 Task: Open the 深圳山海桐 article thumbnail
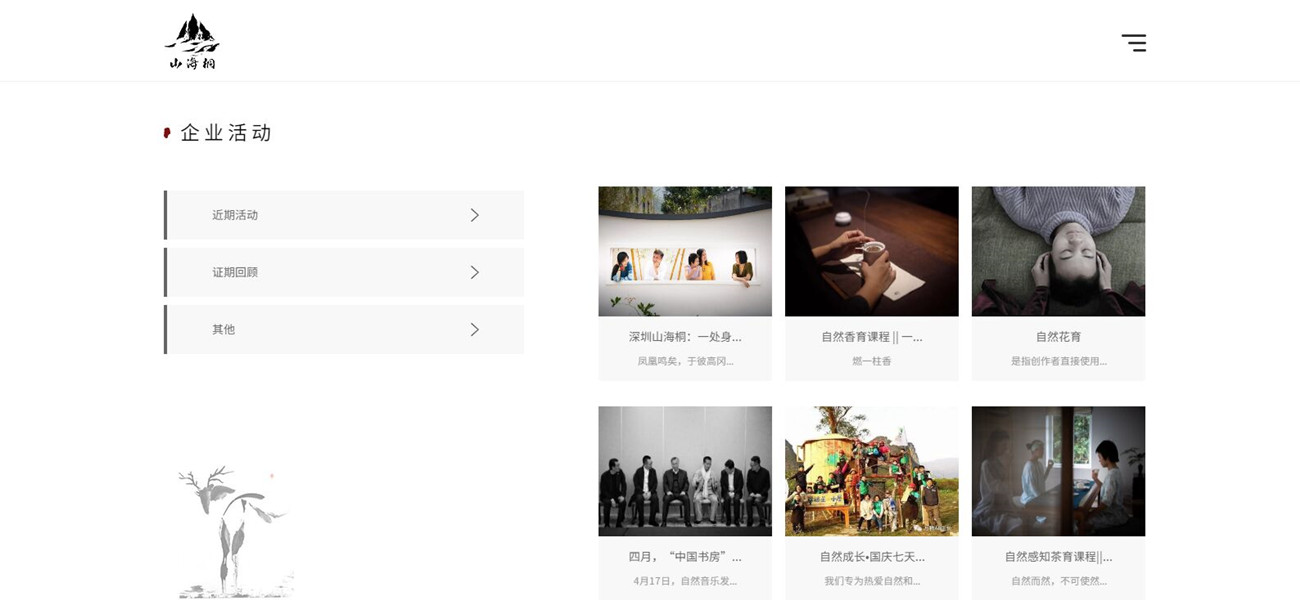tap(685, 251)
